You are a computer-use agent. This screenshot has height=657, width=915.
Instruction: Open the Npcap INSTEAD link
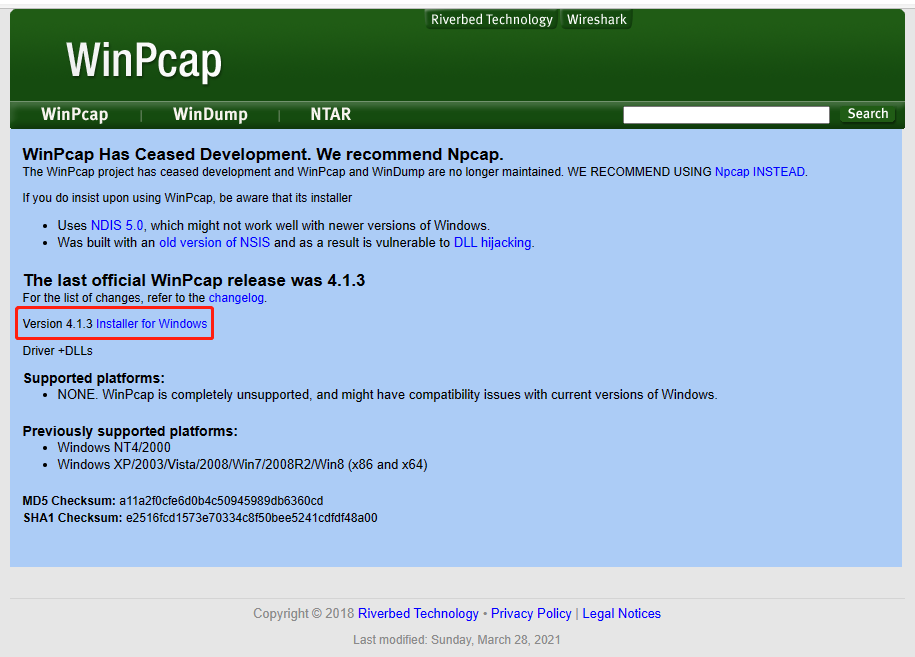[x=760, y=172]
